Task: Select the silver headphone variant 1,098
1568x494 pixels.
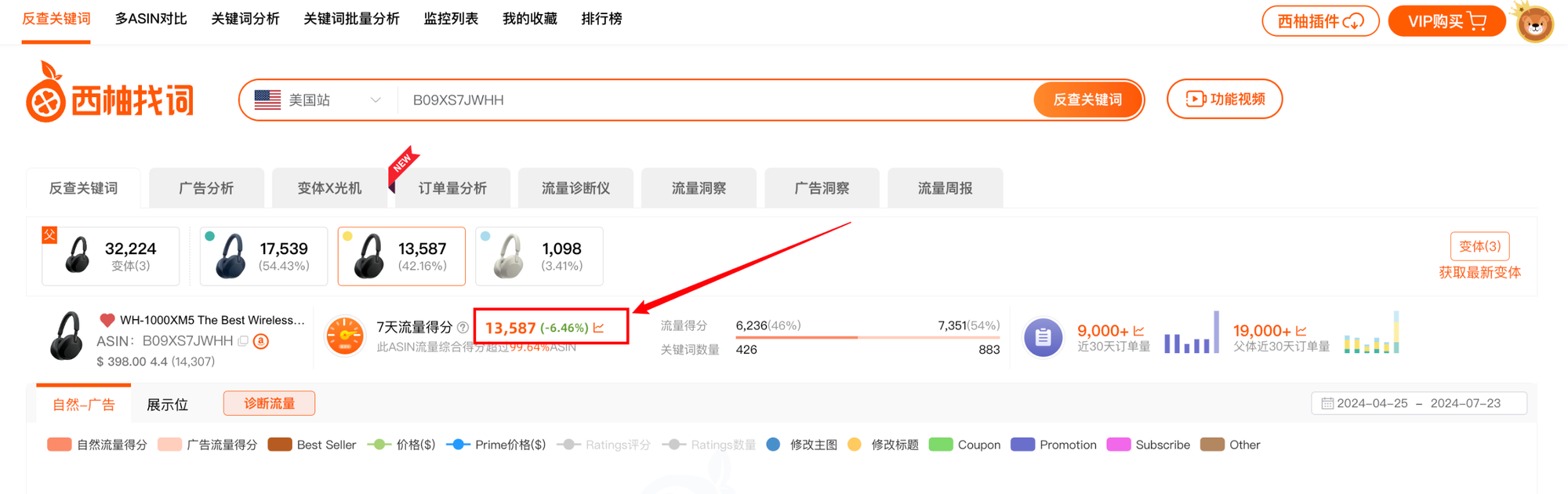Action: click(x=539, y=256)
